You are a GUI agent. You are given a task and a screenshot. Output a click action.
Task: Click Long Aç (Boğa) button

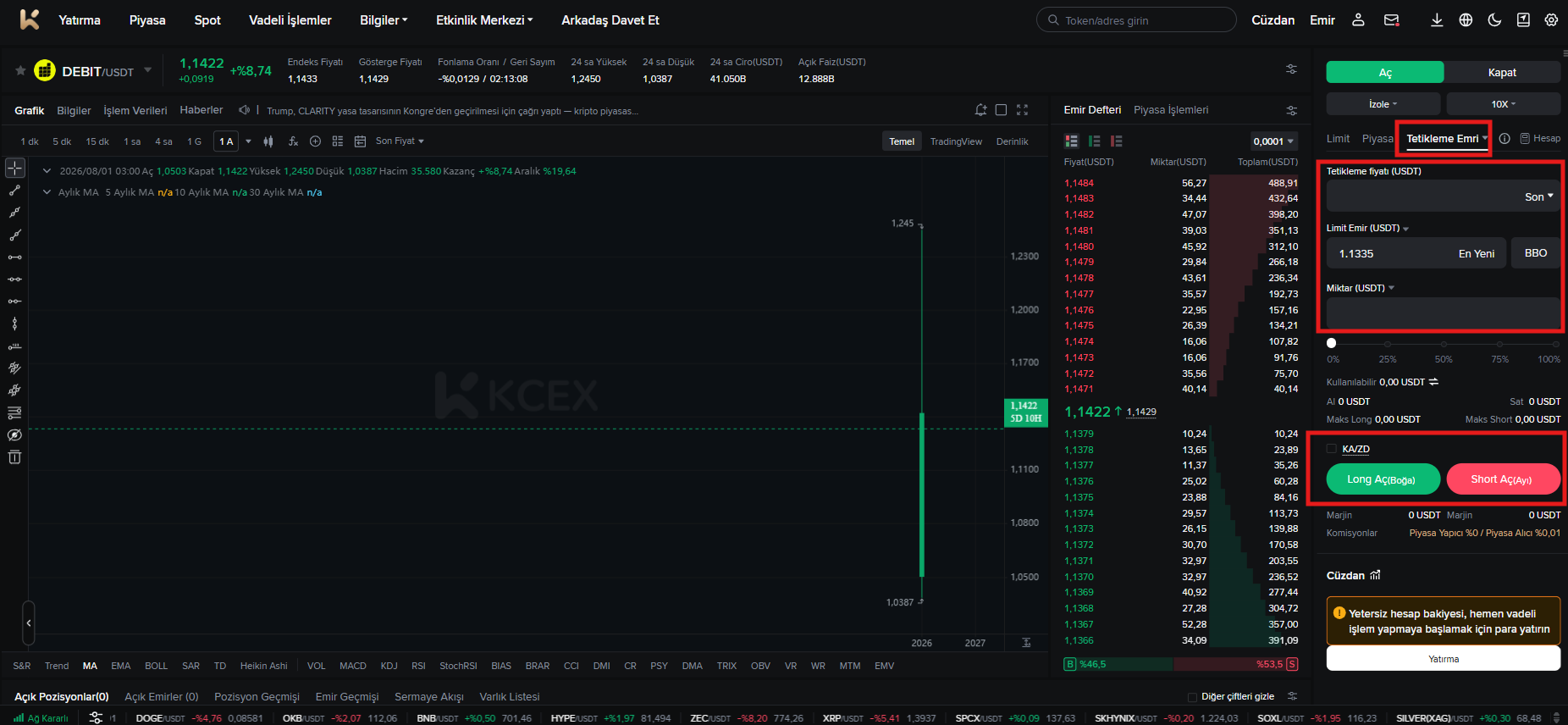1383,479
